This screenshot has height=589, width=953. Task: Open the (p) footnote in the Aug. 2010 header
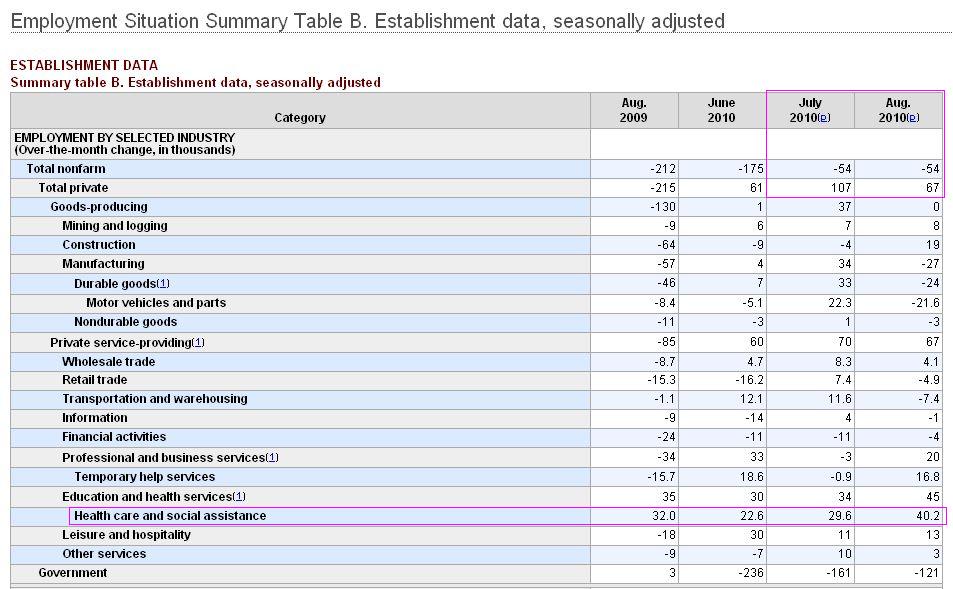(x=912, y=118)
